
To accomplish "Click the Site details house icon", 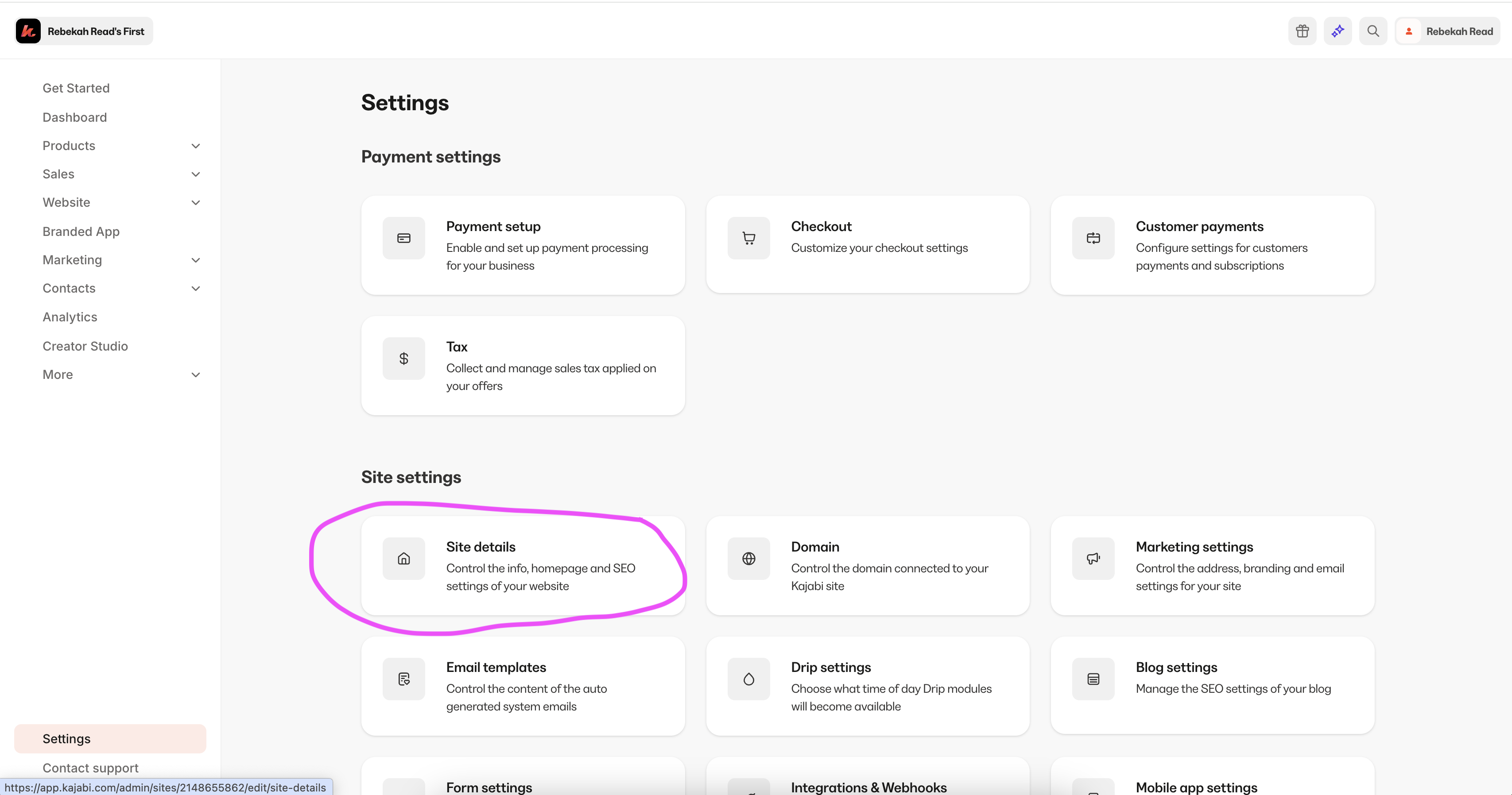I will (x=404, y=559).
